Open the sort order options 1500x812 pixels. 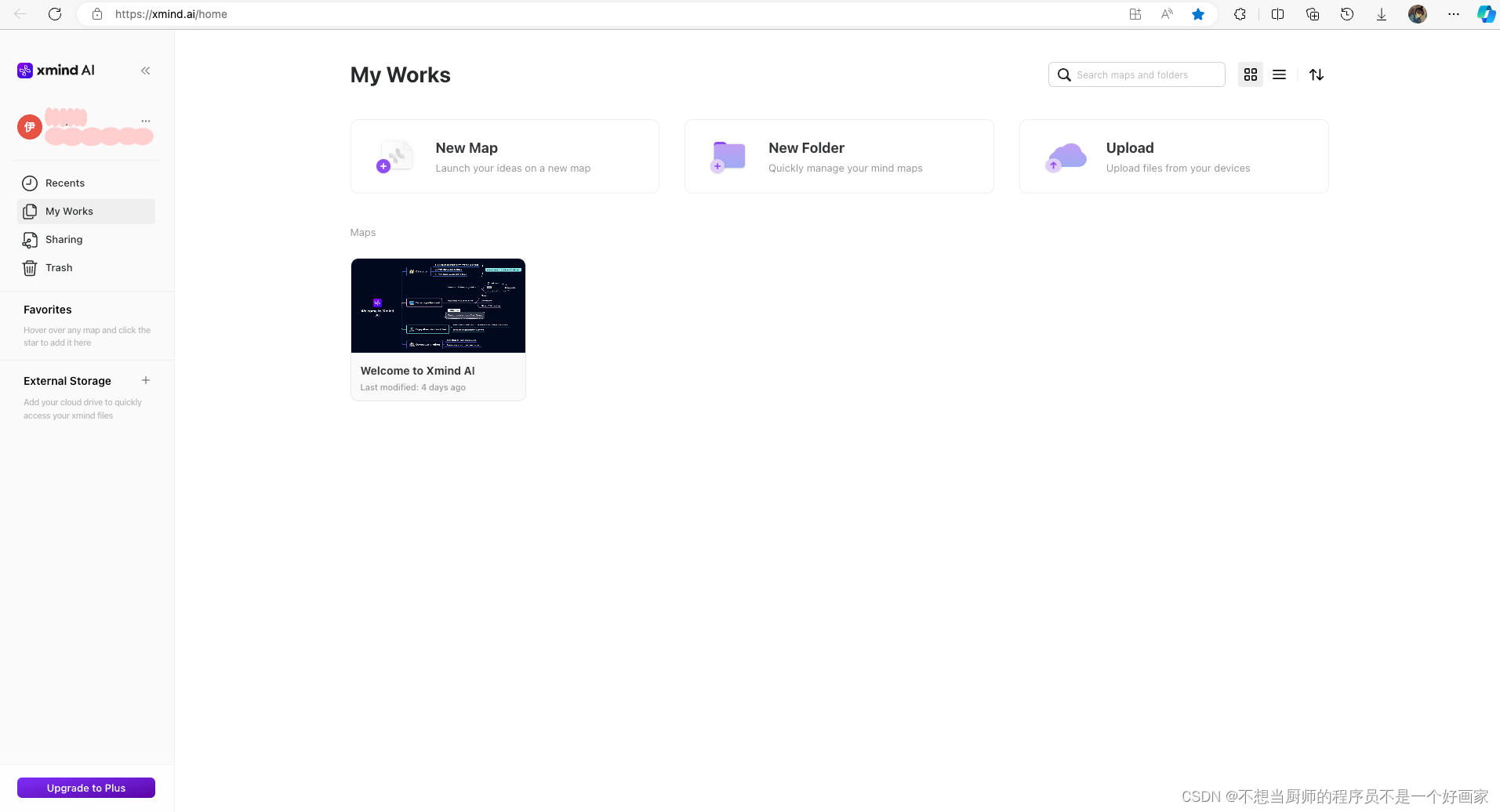(x=1317, y=74)
